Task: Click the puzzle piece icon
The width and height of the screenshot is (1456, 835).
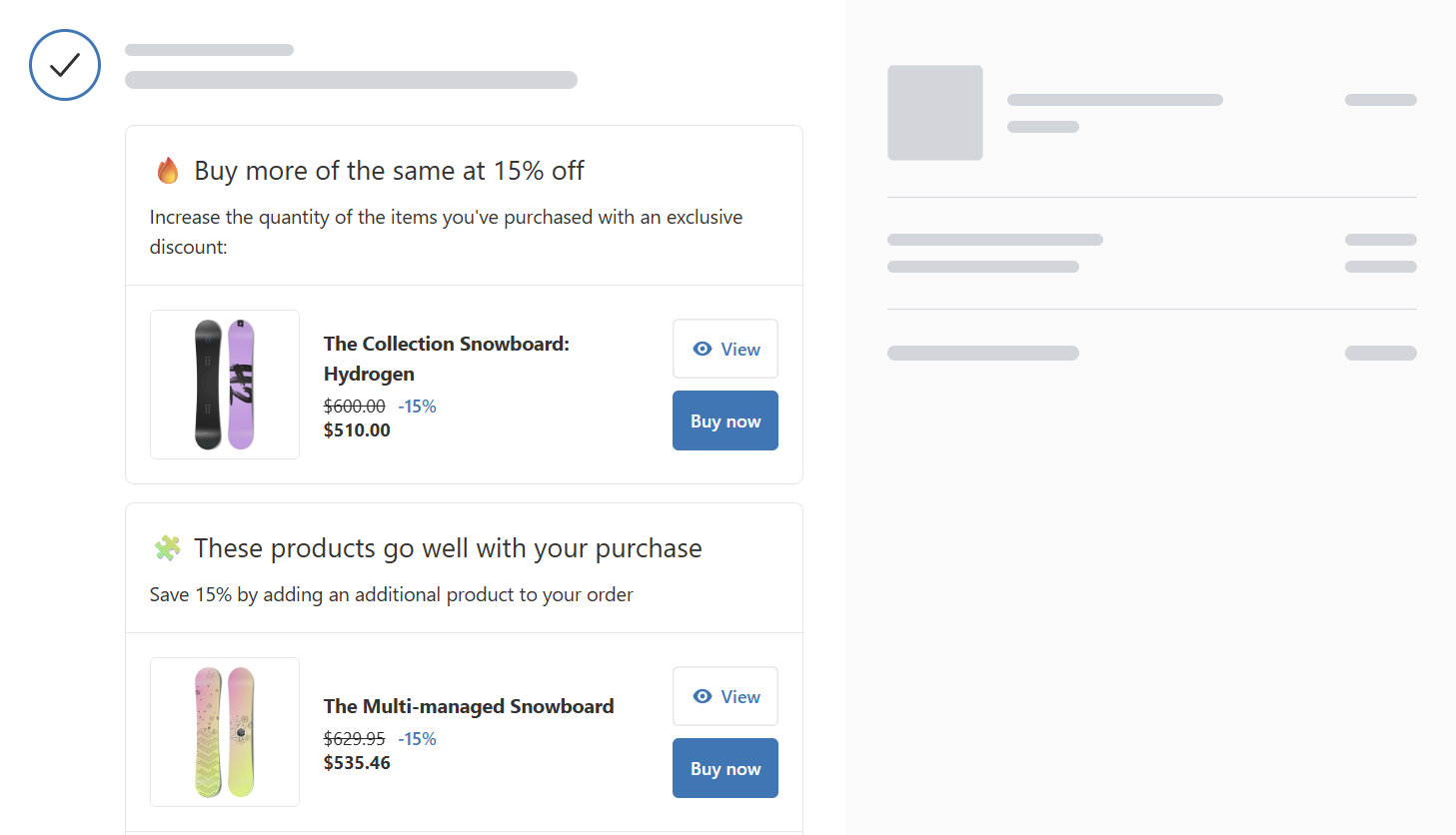Action: tap(168, 548)
